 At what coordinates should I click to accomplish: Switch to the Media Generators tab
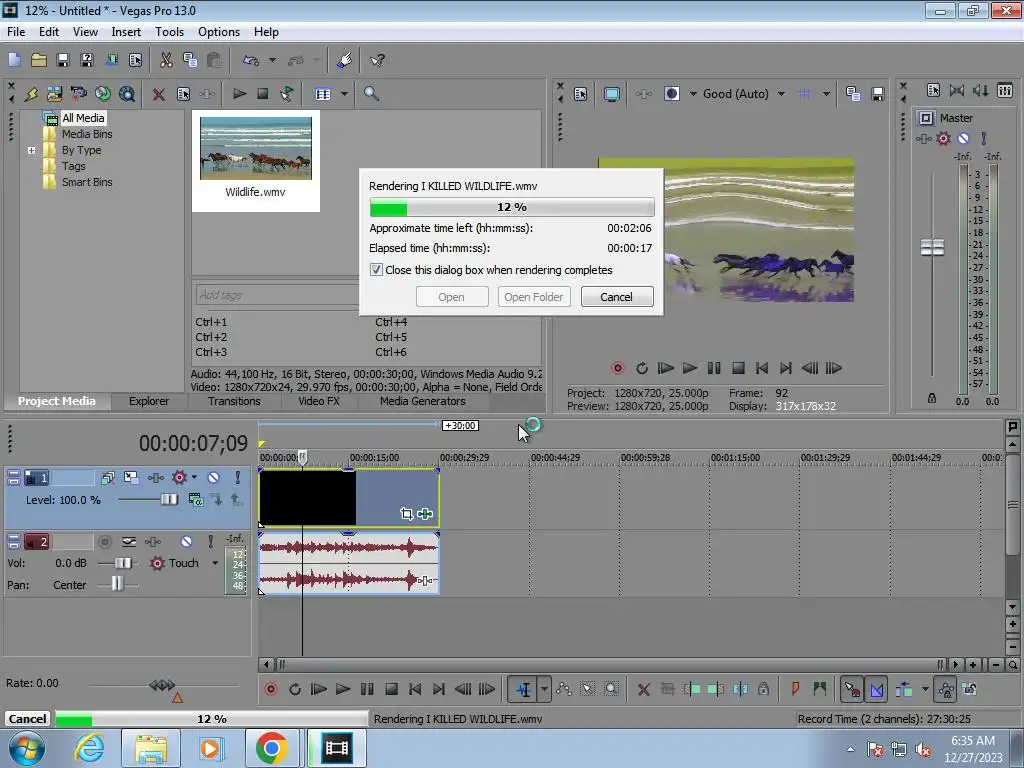(x=423, y=401)
